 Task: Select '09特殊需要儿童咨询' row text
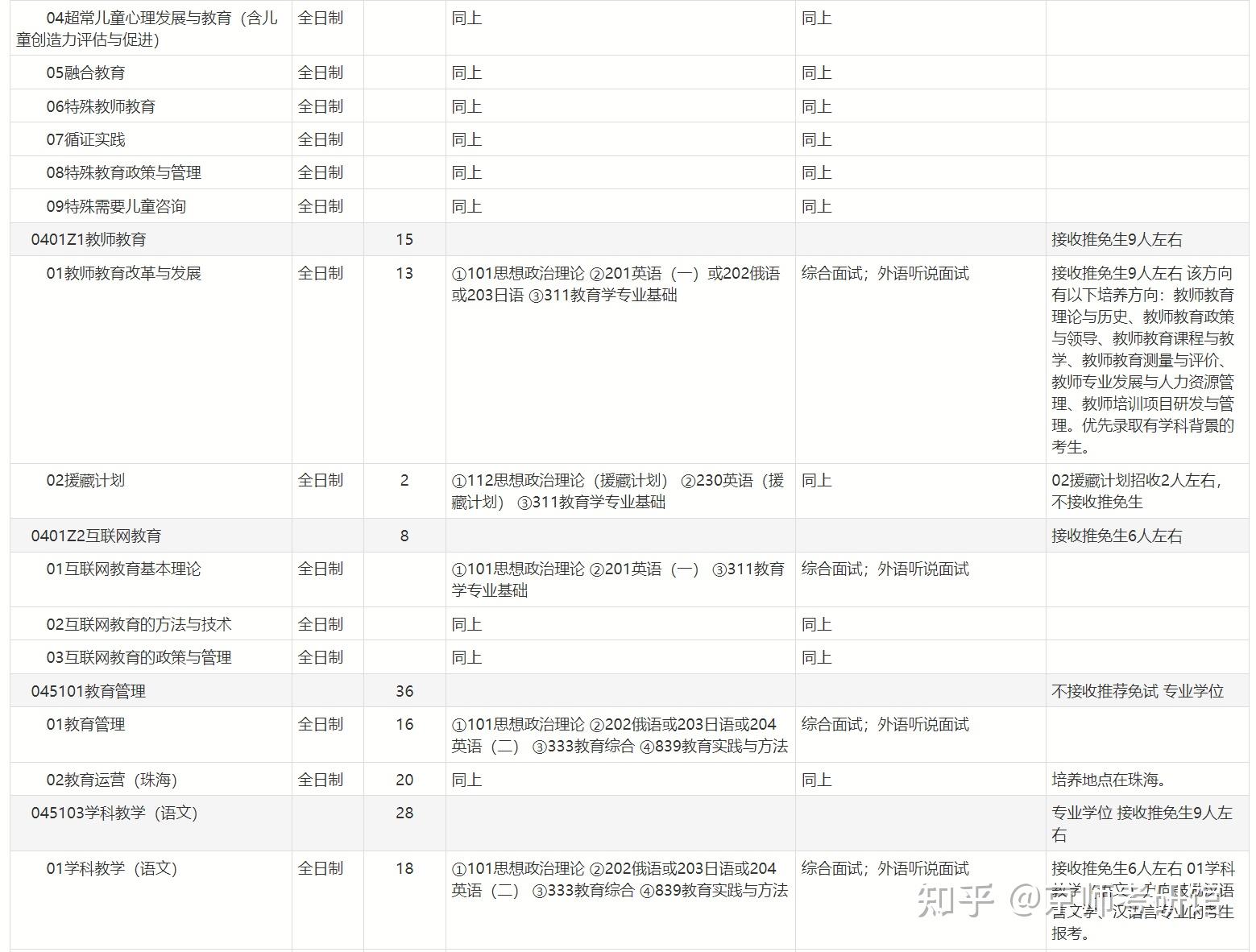116,206
